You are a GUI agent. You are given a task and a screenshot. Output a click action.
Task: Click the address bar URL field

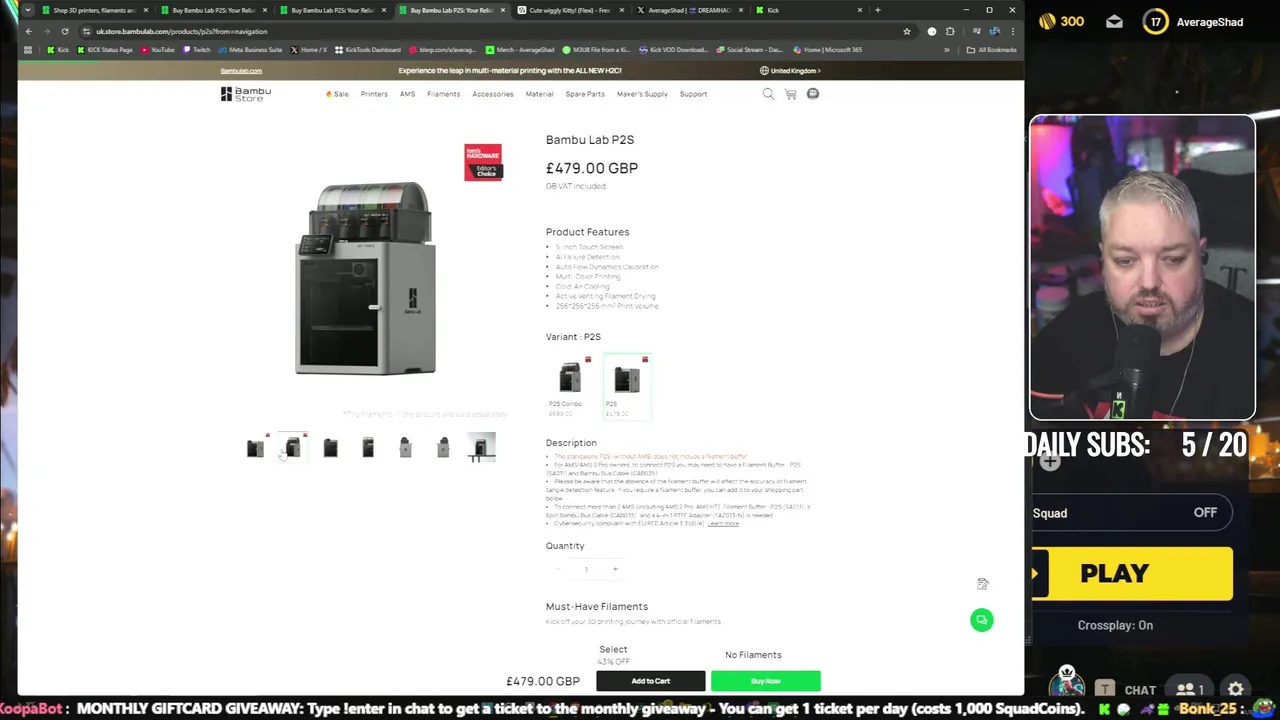point(490,31)
